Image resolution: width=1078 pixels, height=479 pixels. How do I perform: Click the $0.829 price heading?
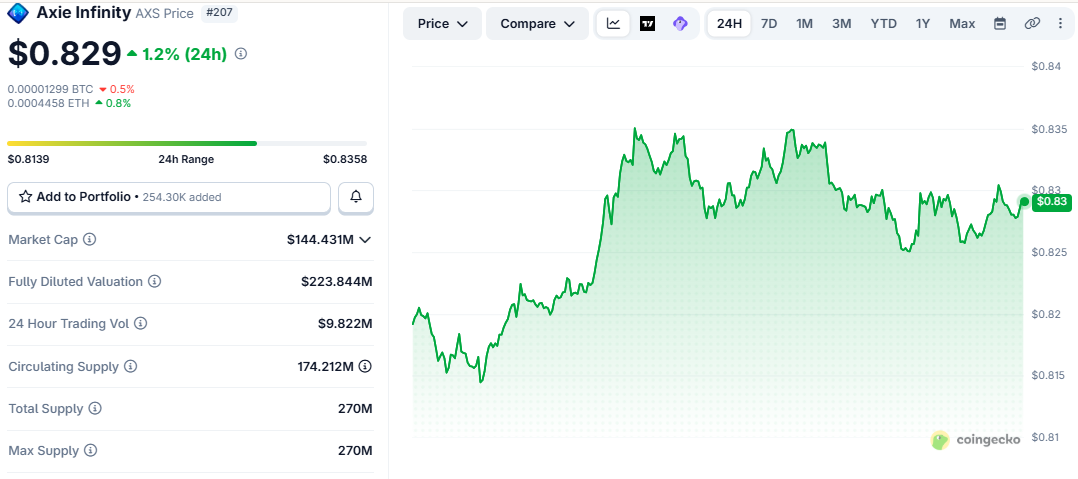pyautogui.click(x=64, y=54)
